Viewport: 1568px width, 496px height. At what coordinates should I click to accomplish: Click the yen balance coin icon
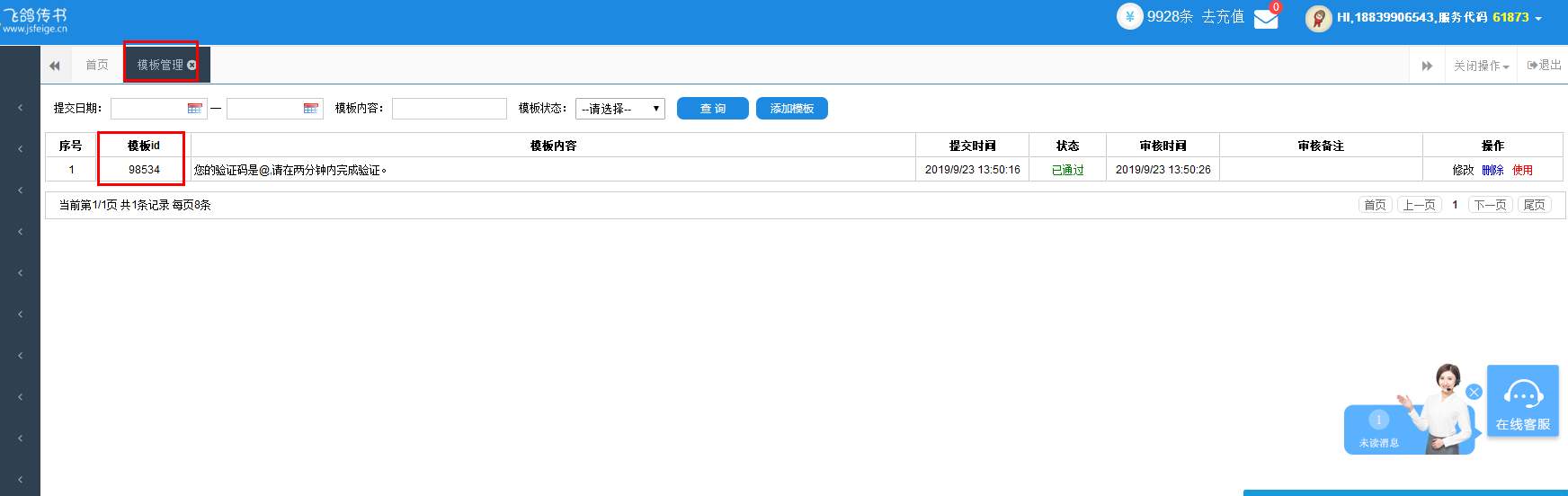tap(1129, 16)
